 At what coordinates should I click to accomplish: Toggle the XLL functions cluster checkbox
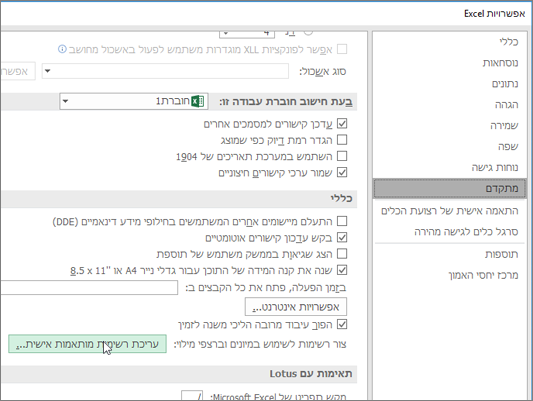click(342, 49)
